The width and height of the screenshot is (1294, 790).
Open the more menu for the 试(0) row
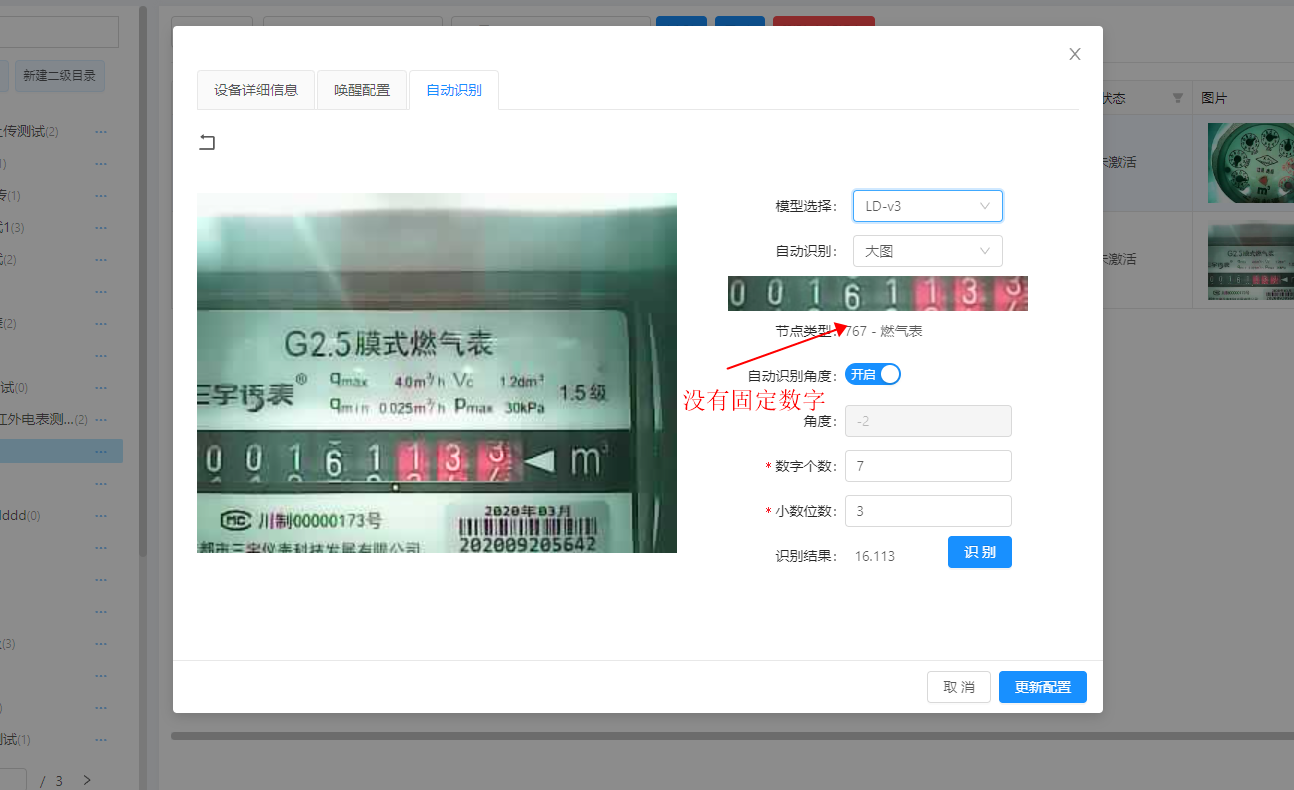click(x=101, y=388)
